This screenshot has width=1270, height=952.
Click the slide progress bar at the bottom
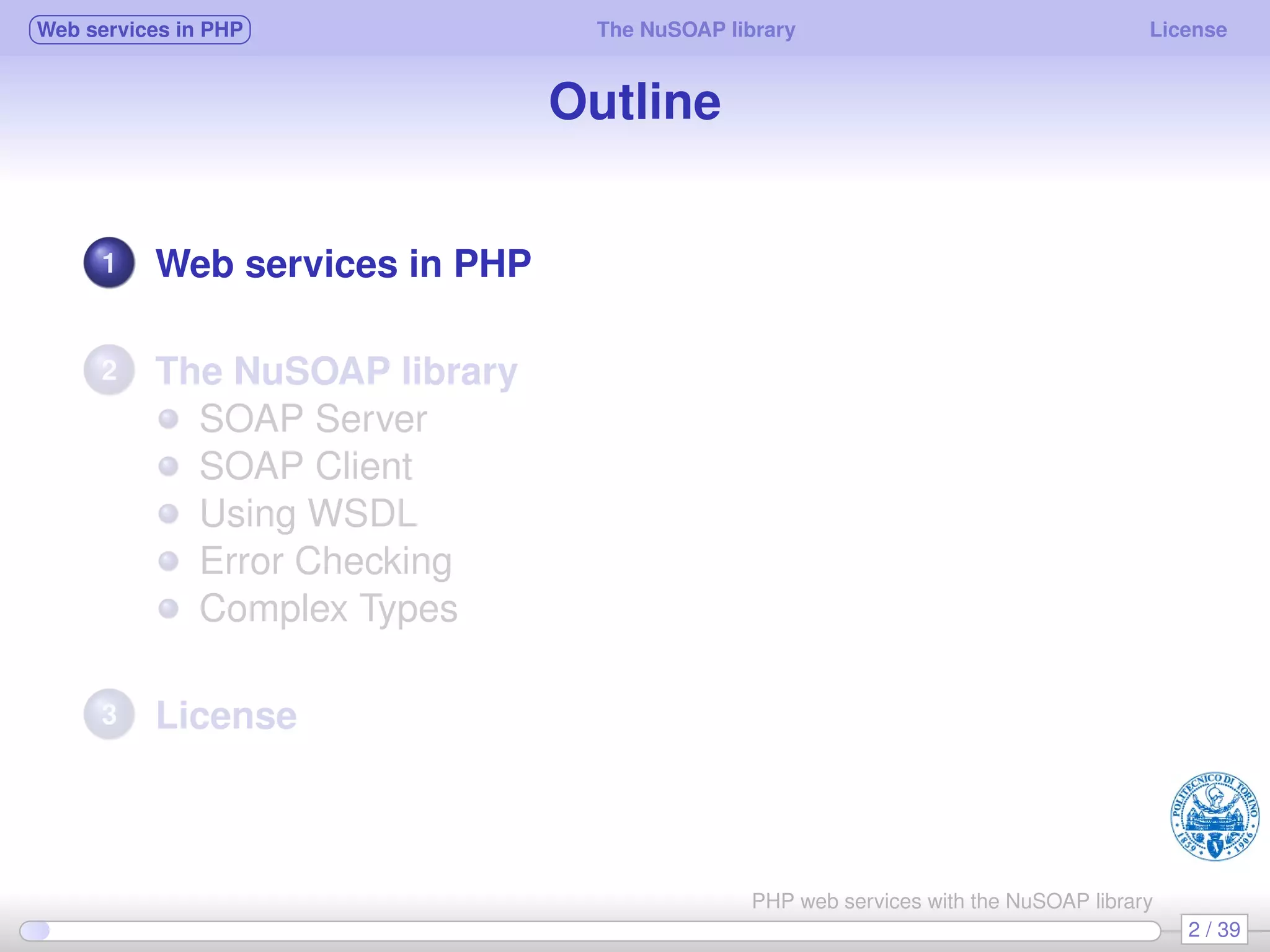click(x=589, y=930)
